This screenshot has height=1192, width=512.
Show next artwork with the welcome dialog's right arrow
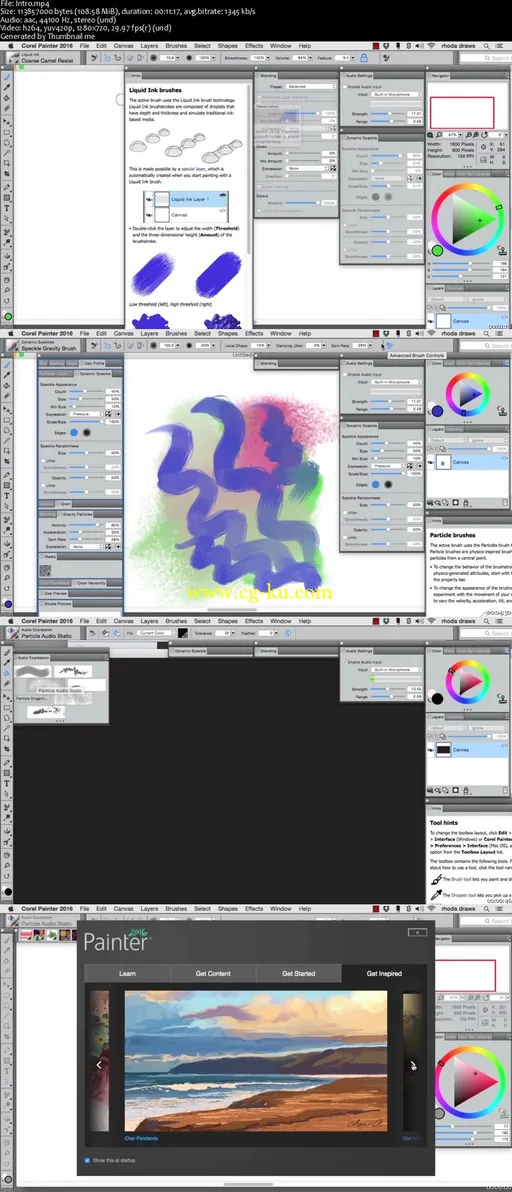tap(413, 1065)
